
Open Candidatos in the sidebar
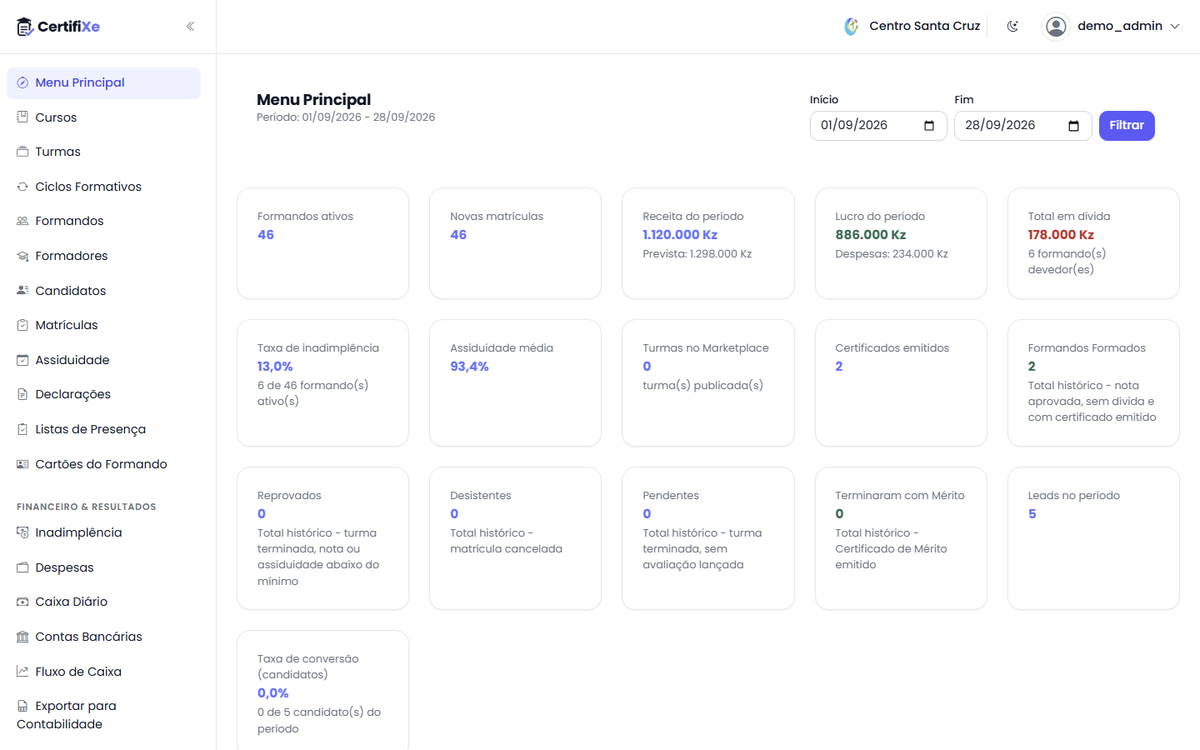click(x=104, y=291)
